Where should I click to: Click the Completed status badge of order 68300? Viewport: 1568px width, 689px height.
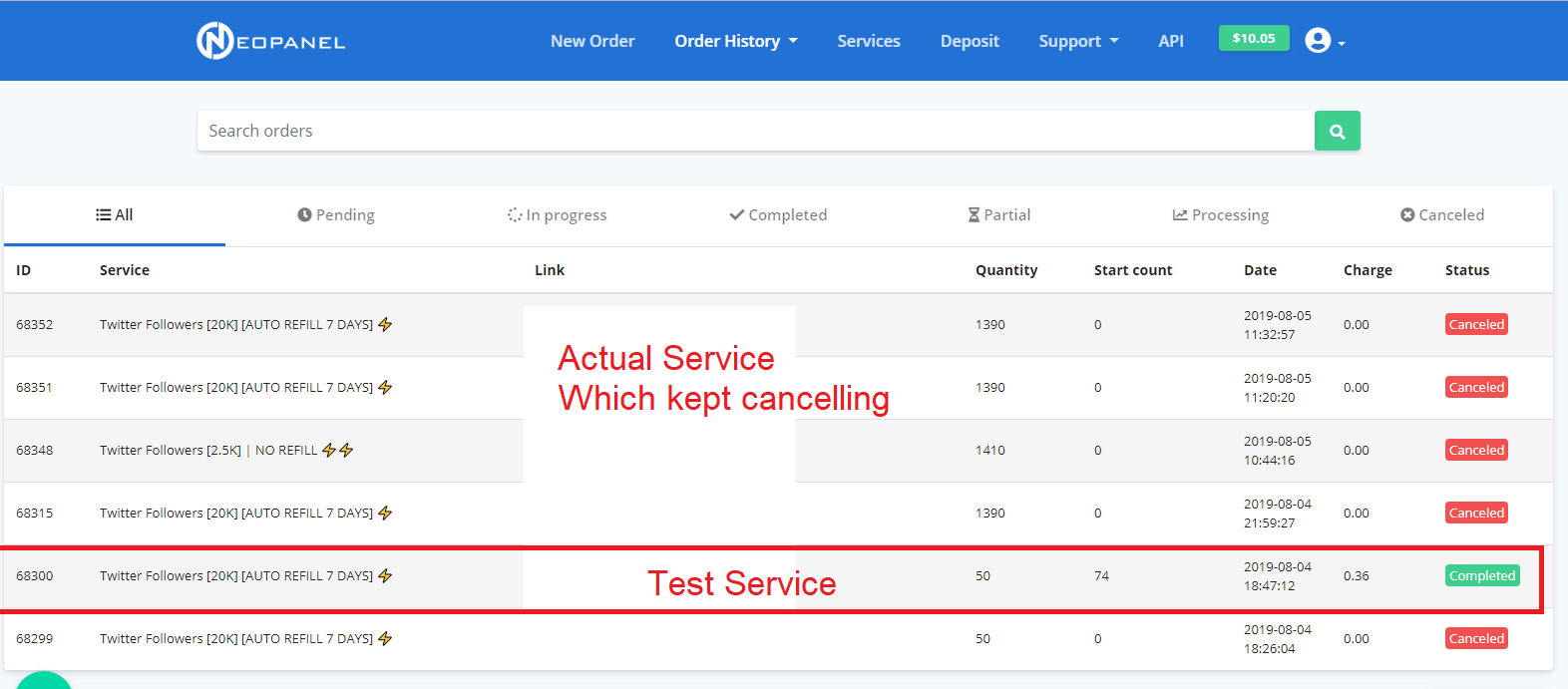1482,575
